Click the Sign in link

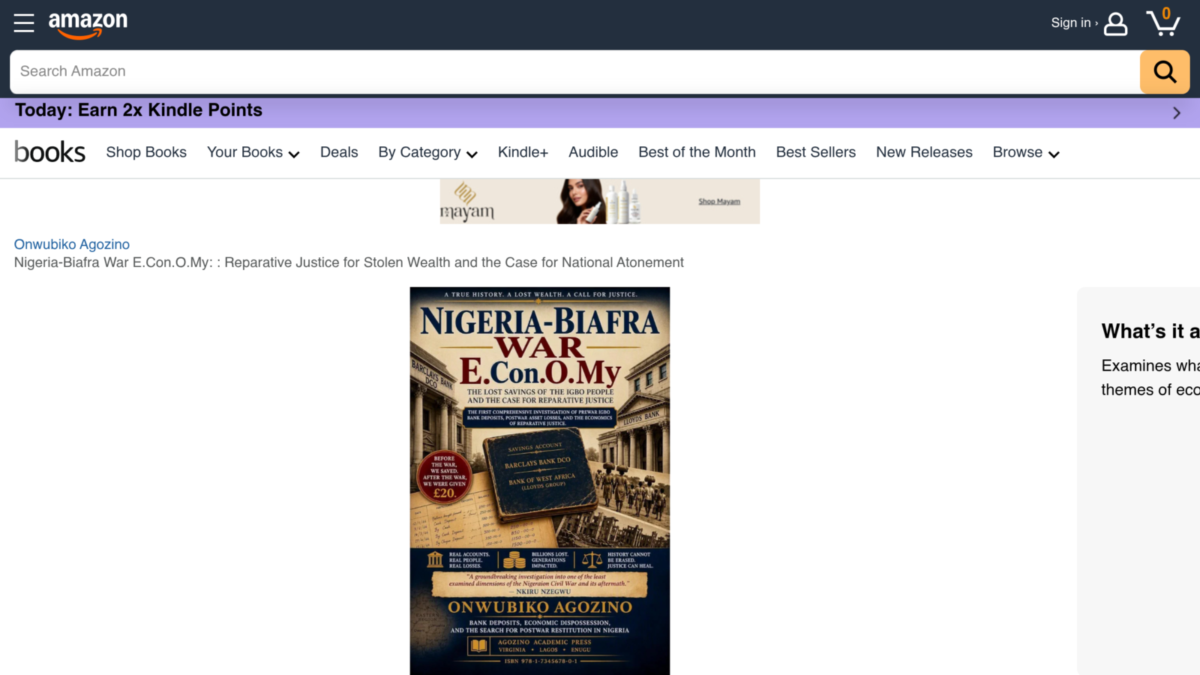(1074, 23)
